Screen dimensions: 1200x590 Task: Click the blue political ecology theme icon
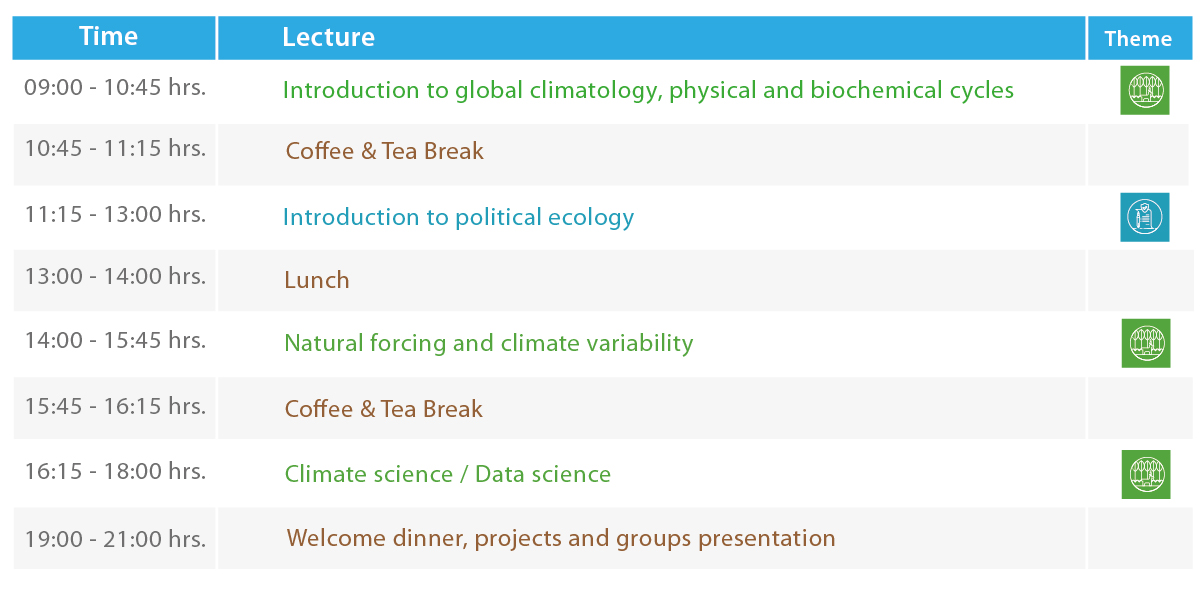[1144, 217]
